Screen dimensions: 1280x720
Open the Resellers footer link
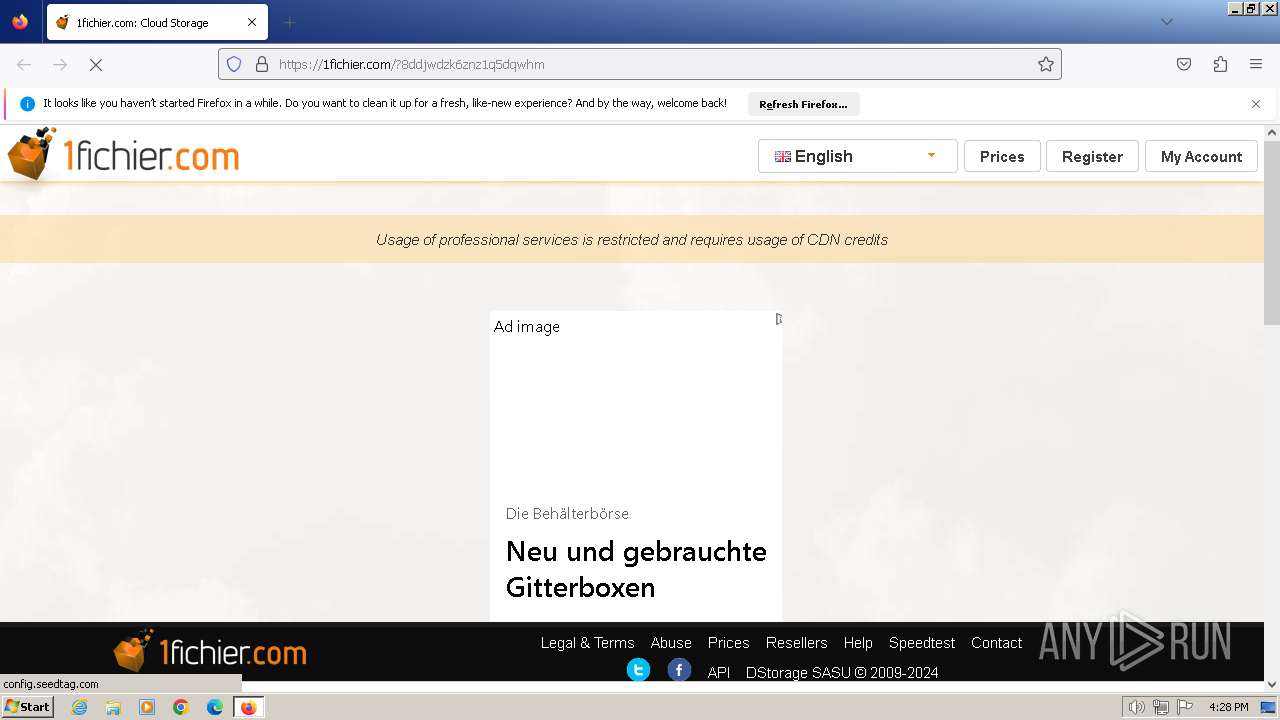[796, 643]
